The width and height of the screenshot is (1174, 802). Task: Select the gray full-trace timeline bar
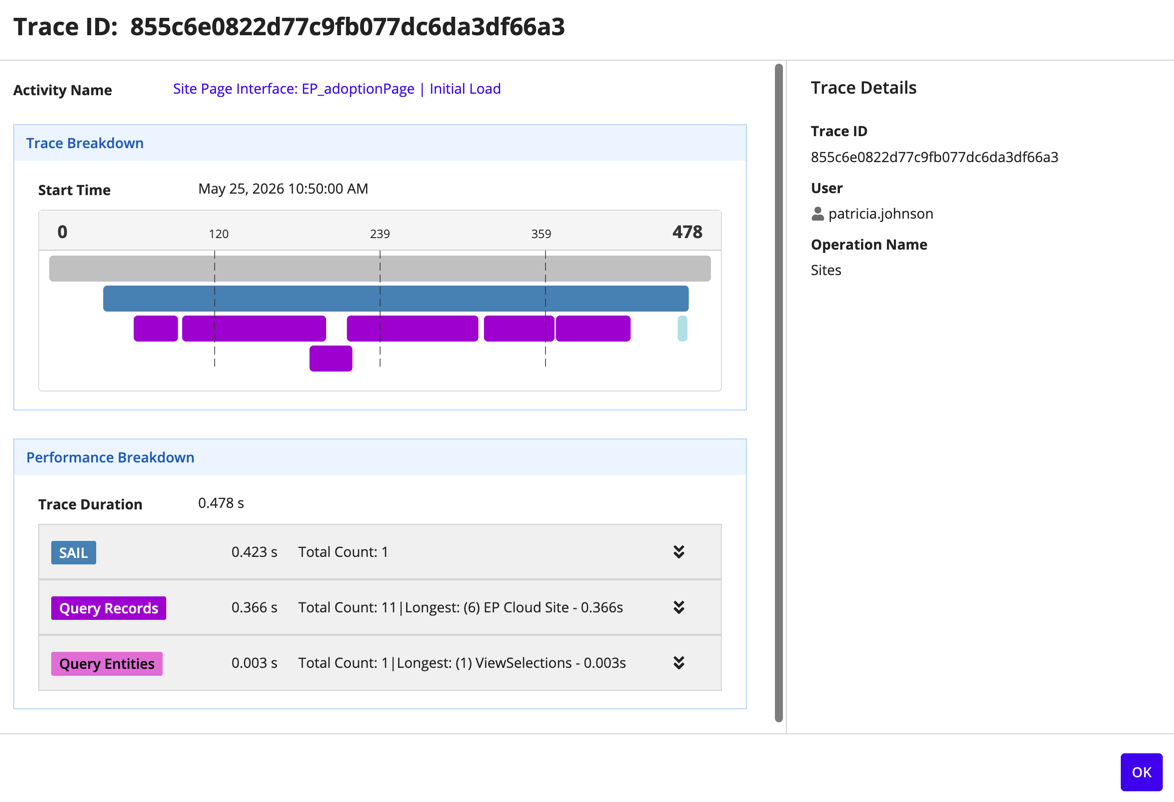pos(380,269)
